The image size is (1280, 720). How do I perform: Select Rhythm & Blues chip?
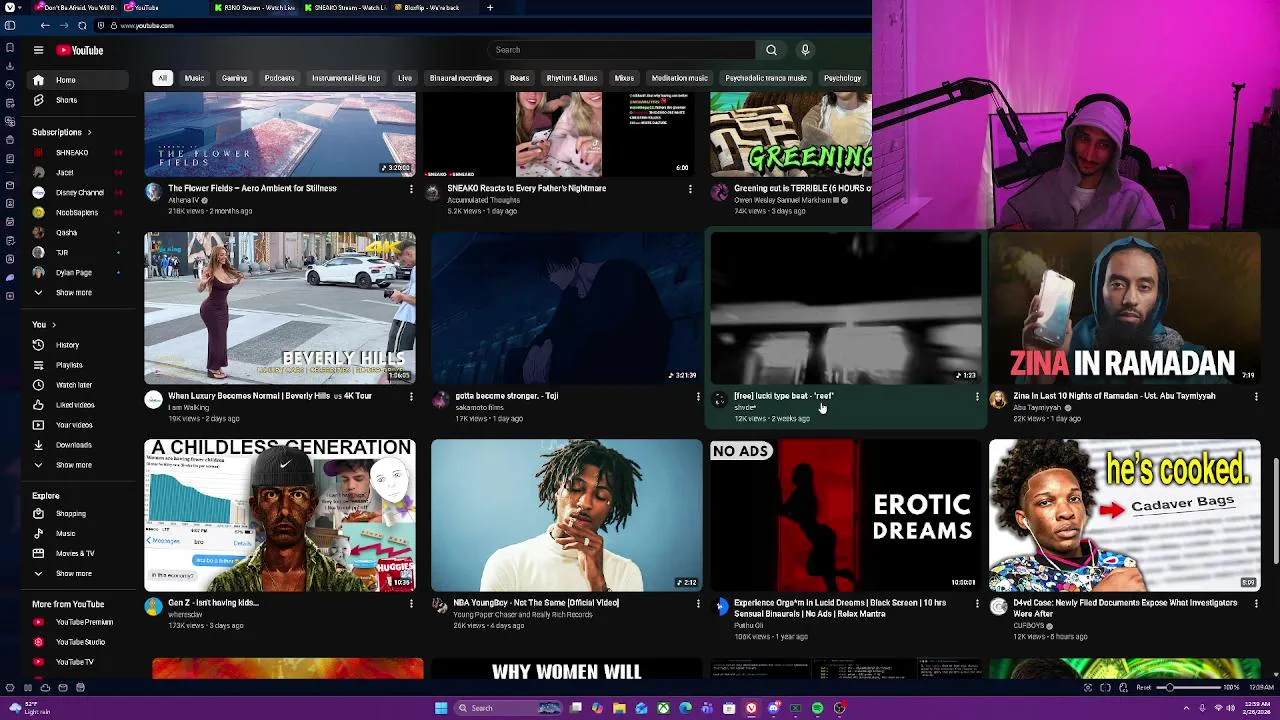[x=572, y=78]
